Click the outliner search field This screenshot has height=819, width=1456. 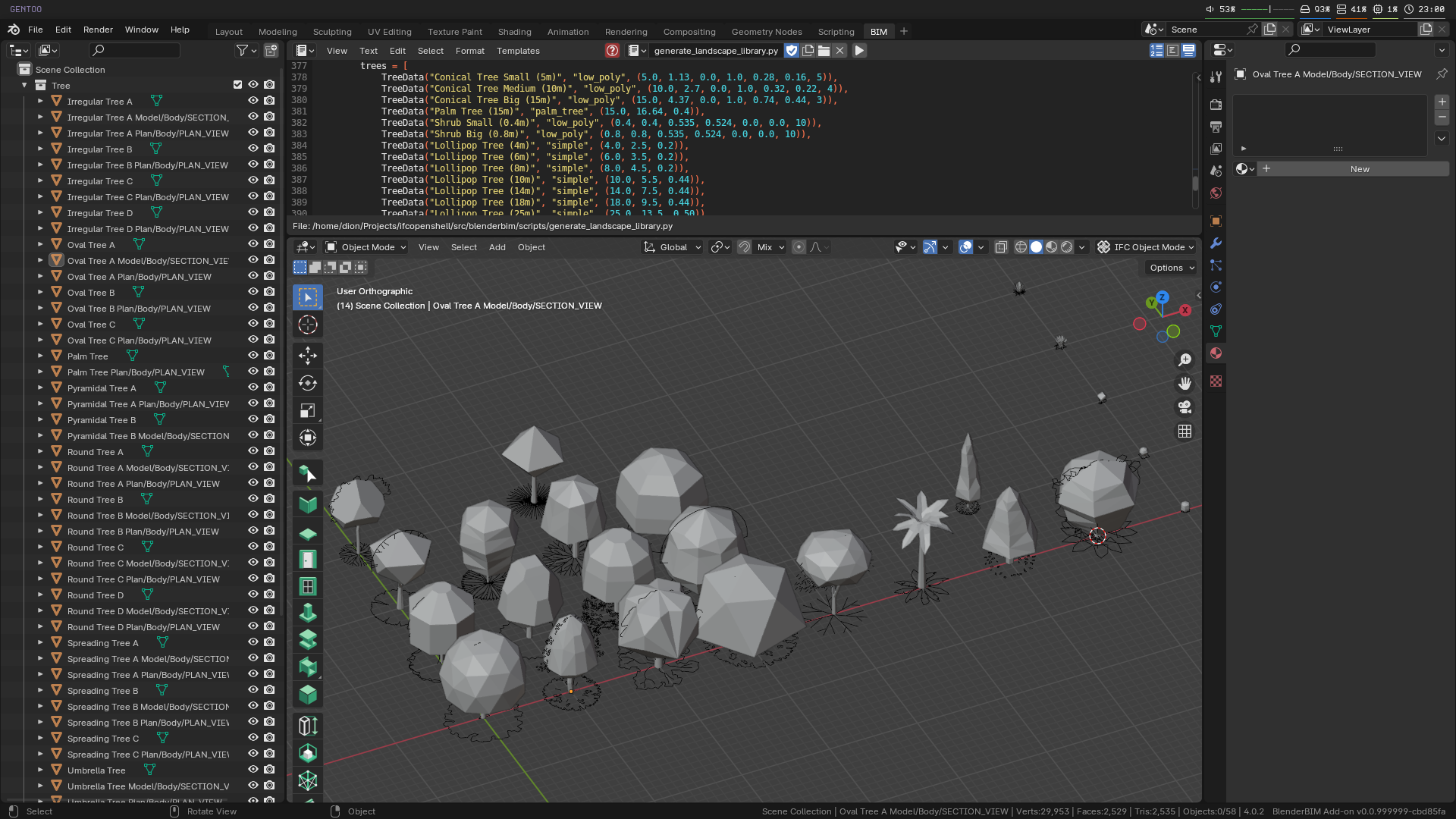coord(134,50)
